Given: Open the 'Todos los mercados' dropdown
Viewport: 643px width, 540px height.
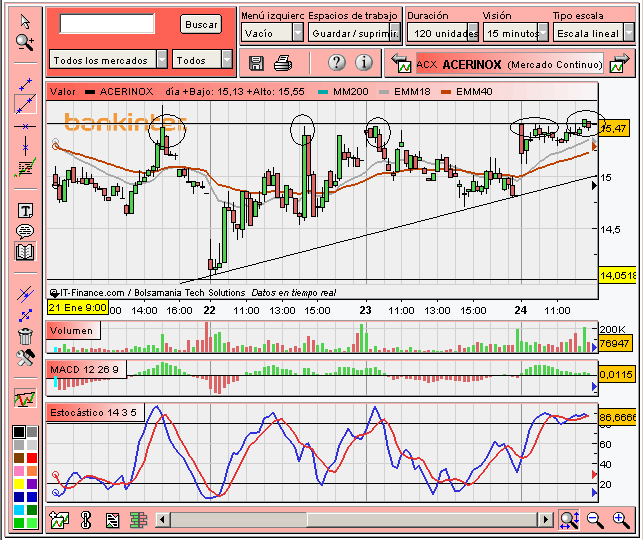Looking at the screenshot, I should 108,60.
